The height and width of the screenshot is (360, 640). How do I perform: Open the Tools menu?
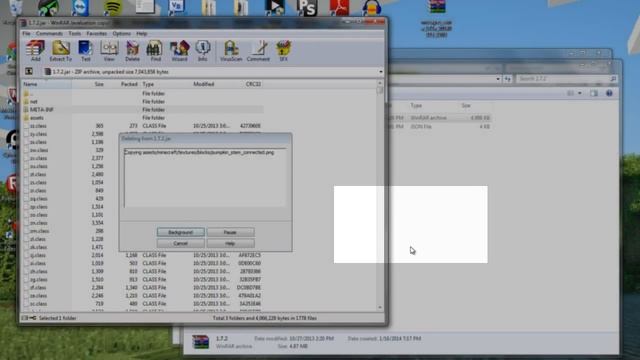(x=74, y=33)
